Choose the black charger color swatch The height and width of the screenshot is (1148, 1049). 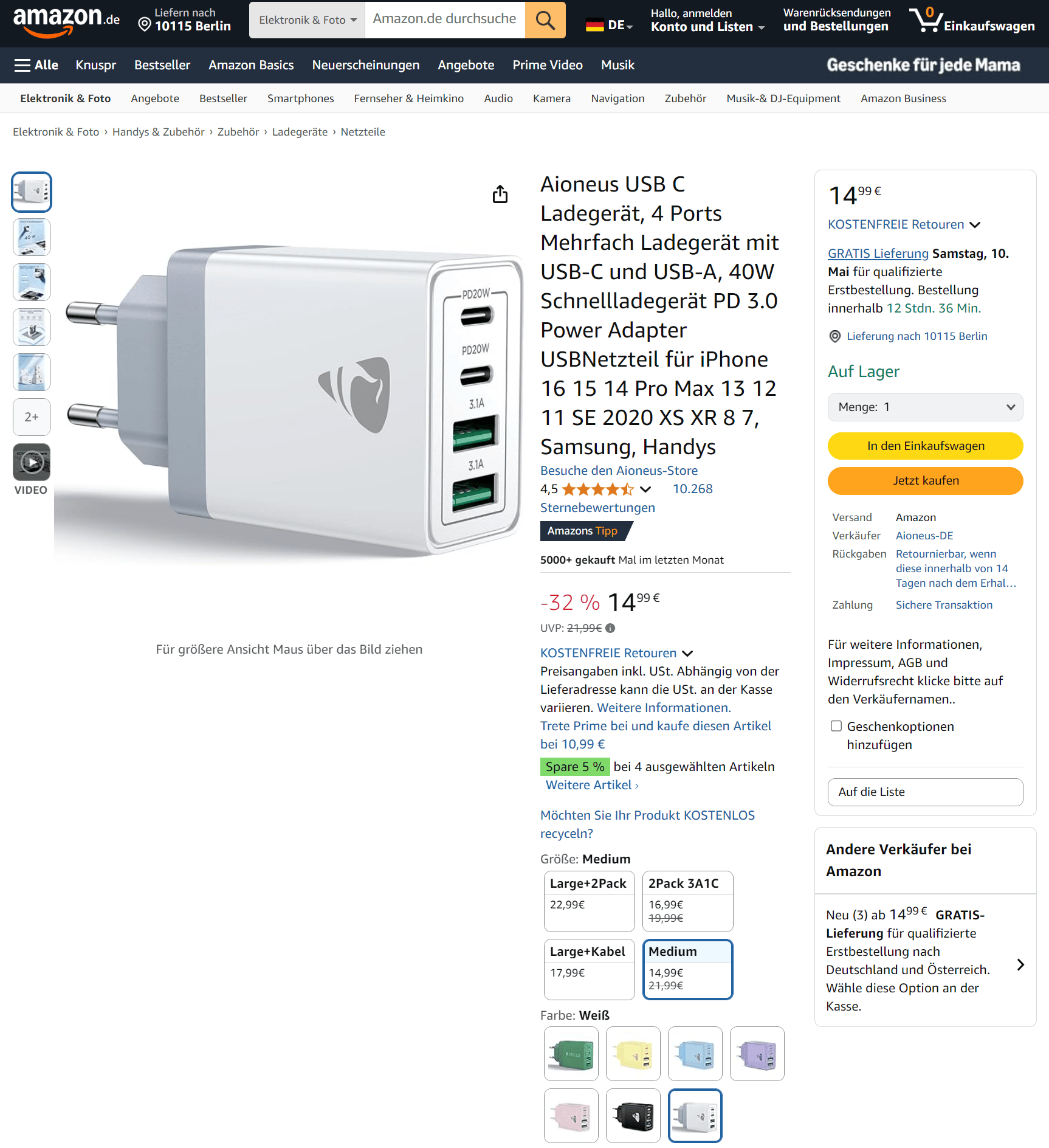coord(633,1116)
